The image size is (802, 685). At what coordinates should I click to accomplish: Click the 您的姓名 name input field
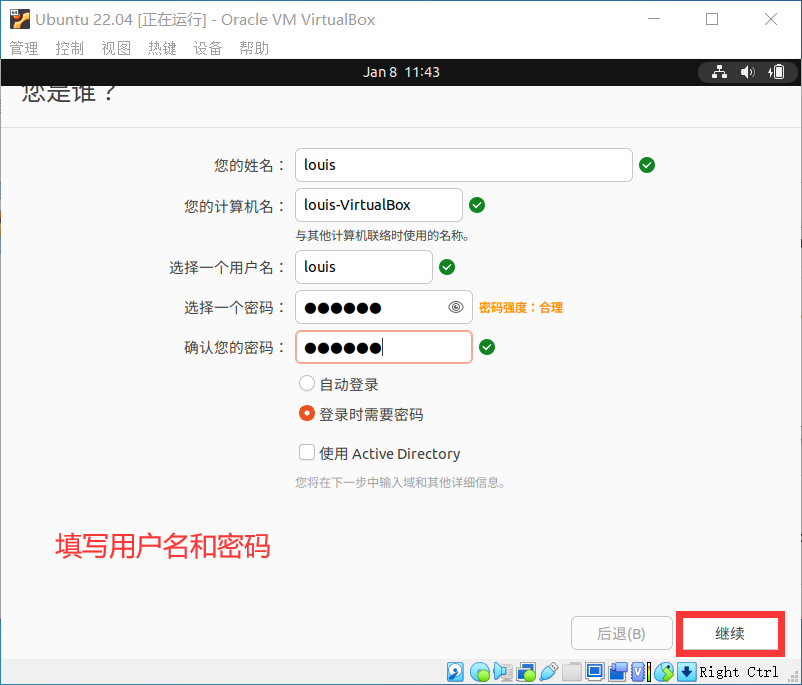coord(463,164)
